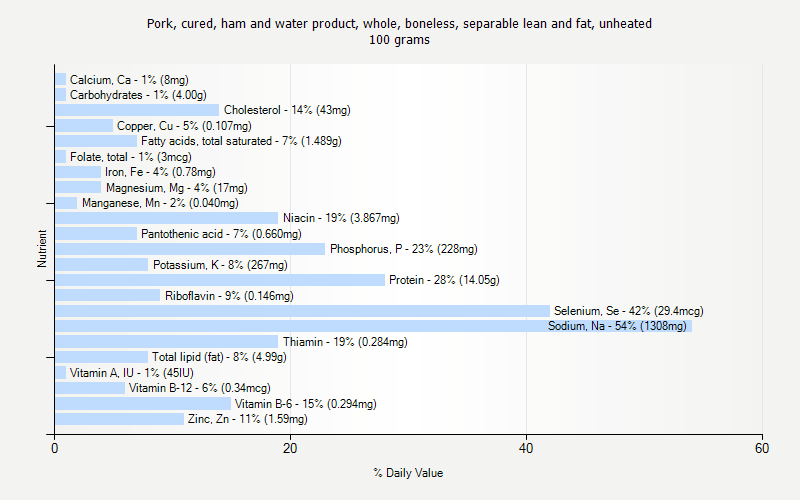Click the 40 tick on x-axis
This screenshot has width=800, height=500.
point(527,450)
